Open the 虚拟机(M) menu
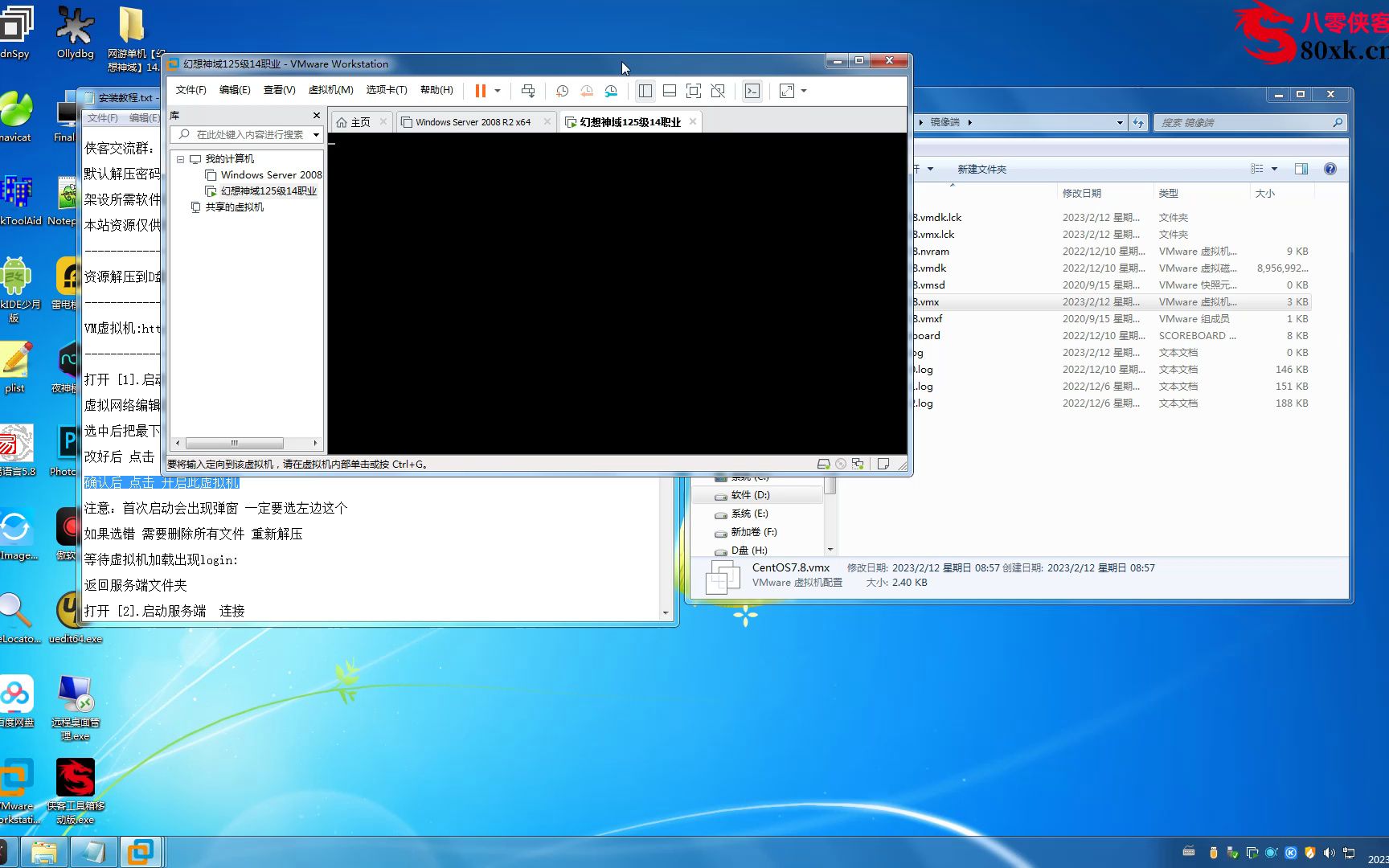The image size is (1389, 868). pyautogui.click(x=330, y=90)
